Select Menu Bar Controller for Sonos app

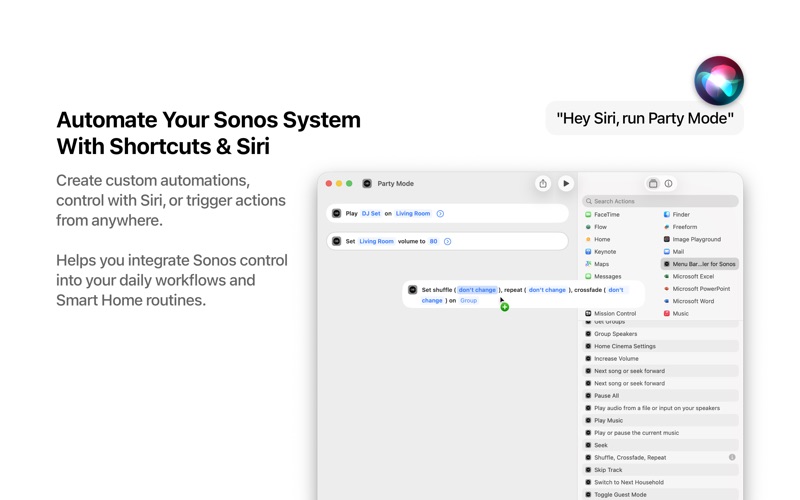[699, 264]
